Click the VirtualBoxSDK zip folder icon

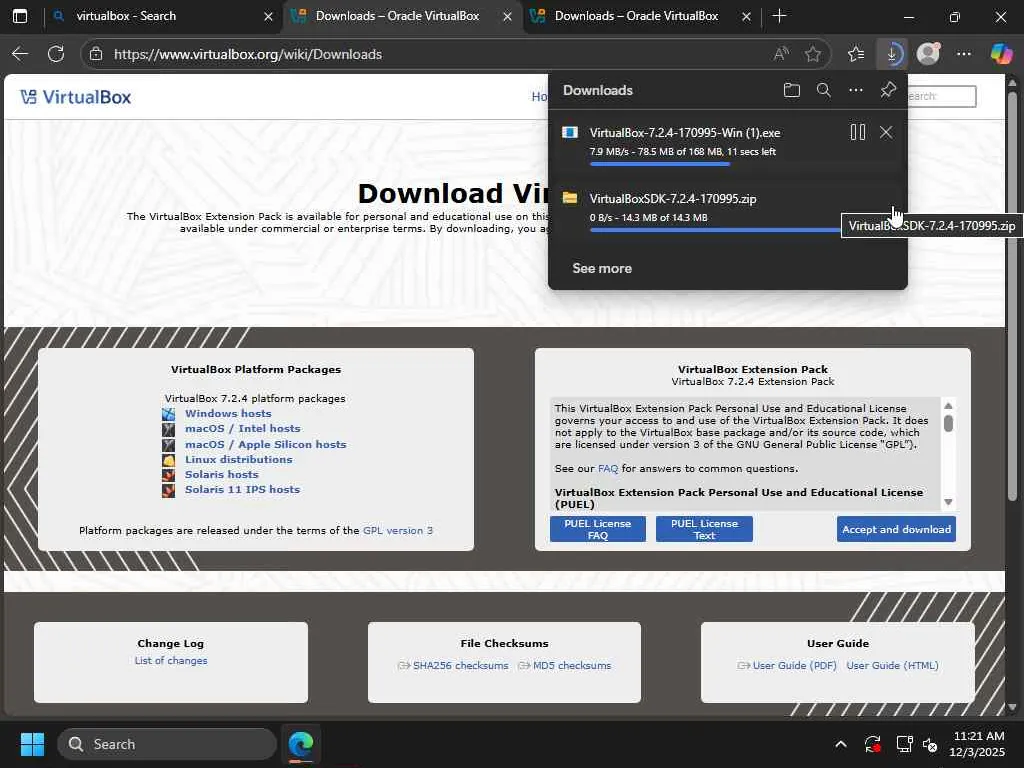click(570, 198)
